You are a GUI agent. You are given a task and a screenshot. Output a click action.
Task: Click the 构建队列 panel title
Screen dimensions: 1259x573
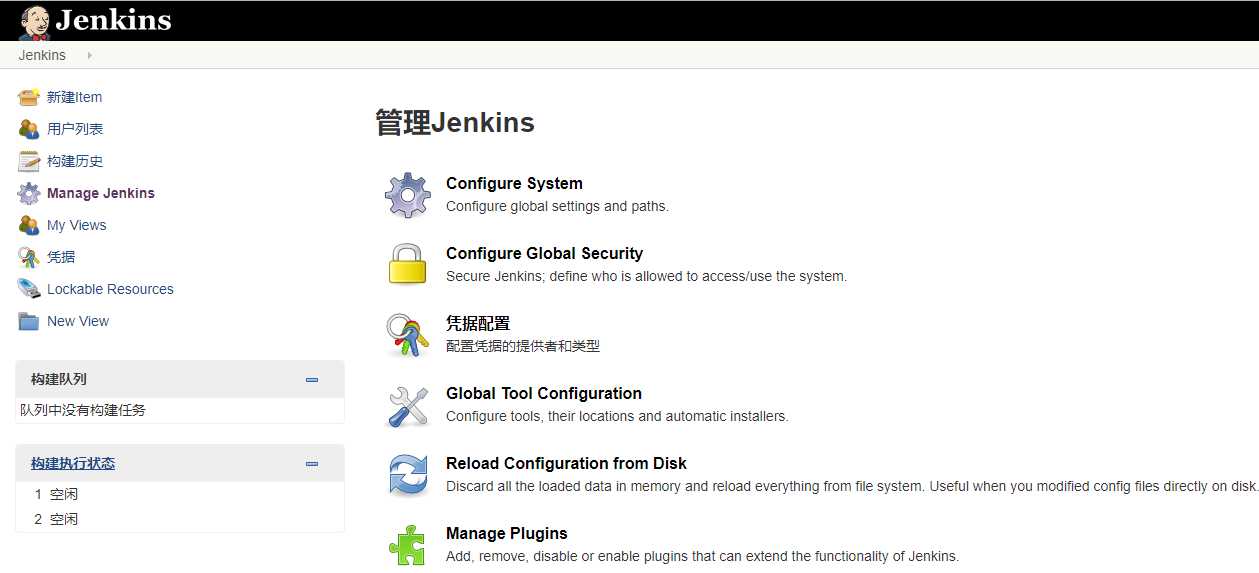pos(59,379)
